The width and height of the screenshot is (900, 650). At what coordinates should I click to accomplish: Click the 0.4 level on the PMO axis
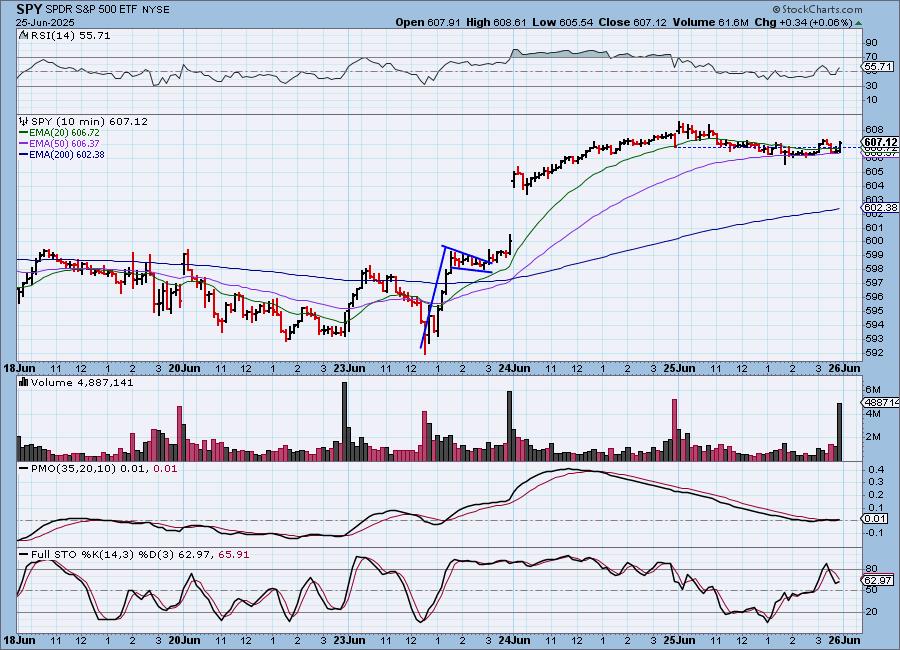[876, 470]
